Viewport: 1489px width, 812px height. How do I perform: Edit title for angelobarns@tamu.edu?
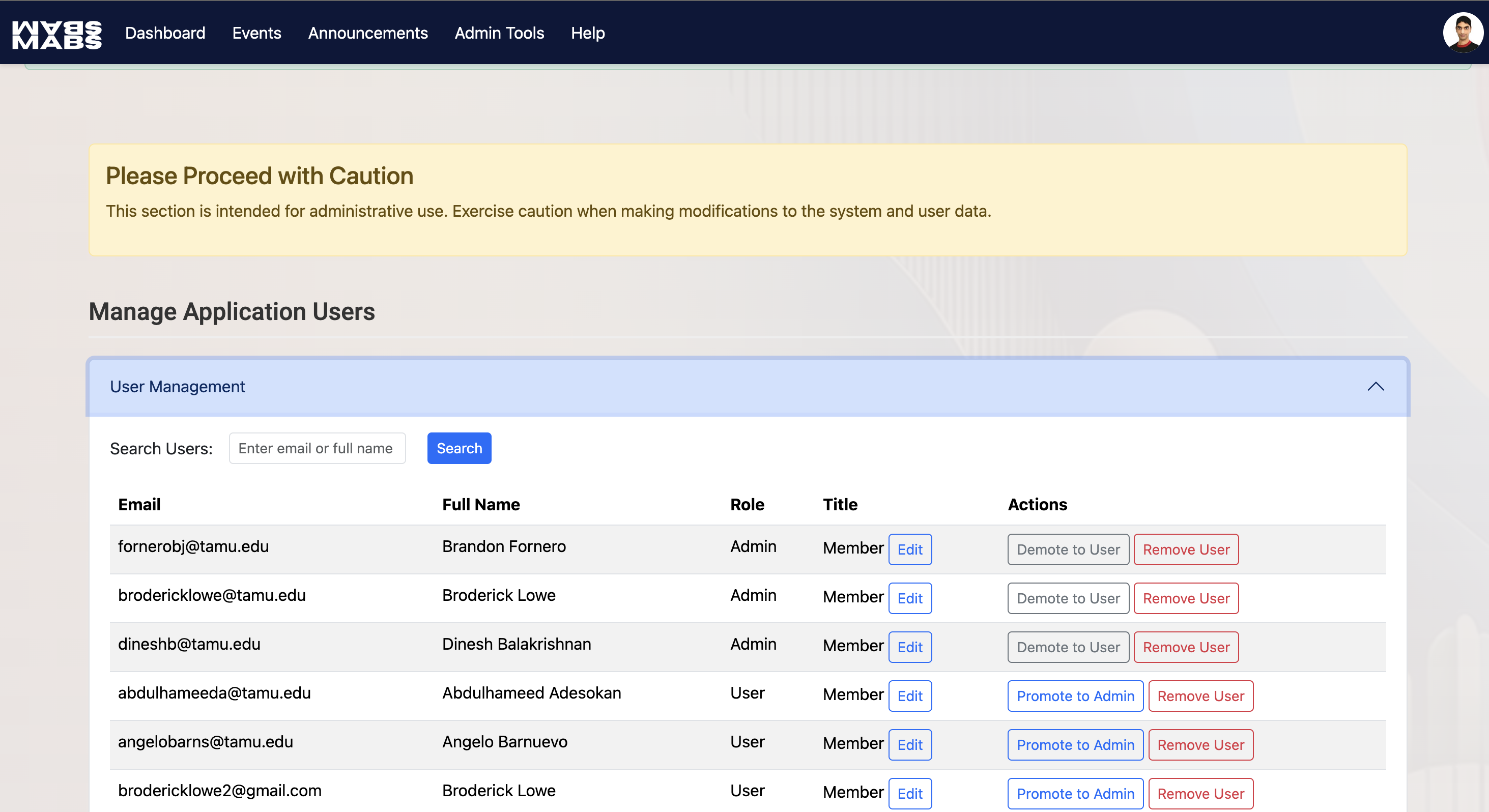pos(909,745)
